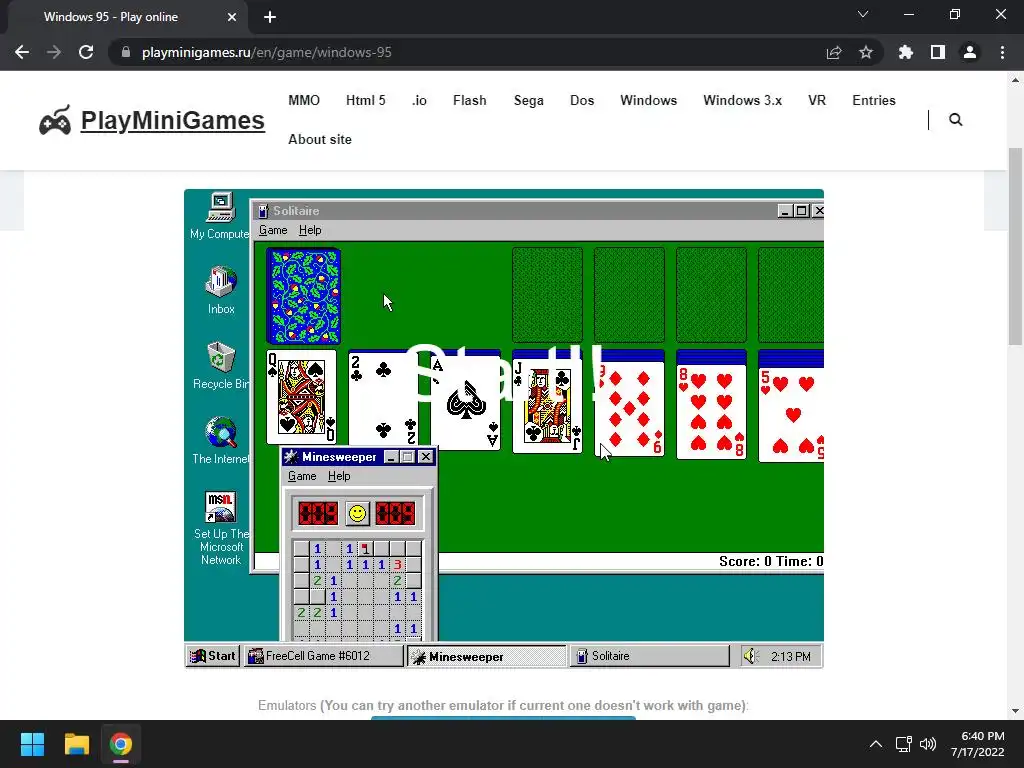Select the Eight of Hearts card
The width and height of the screenshot is (1024, 768).
pyautogui.click(x=711, y=411)
